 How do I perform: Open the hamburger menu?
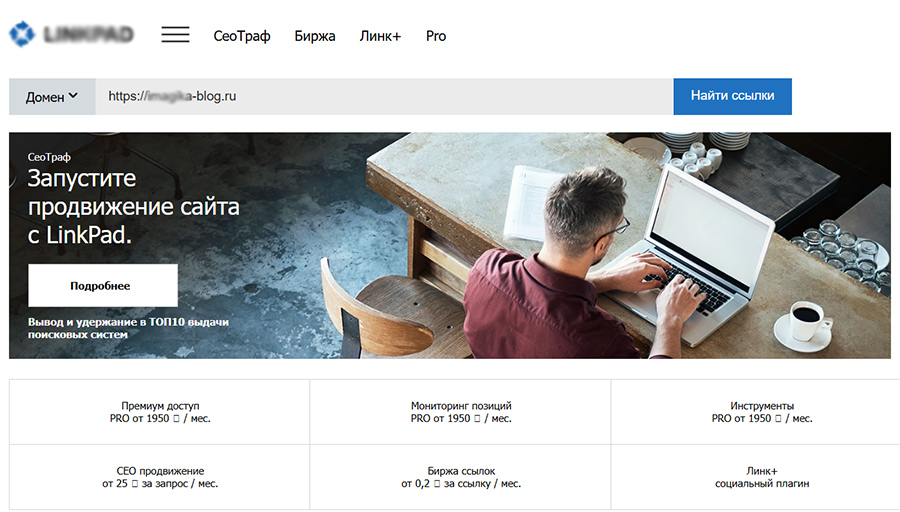pyautogui.click(x=175, y=35)
